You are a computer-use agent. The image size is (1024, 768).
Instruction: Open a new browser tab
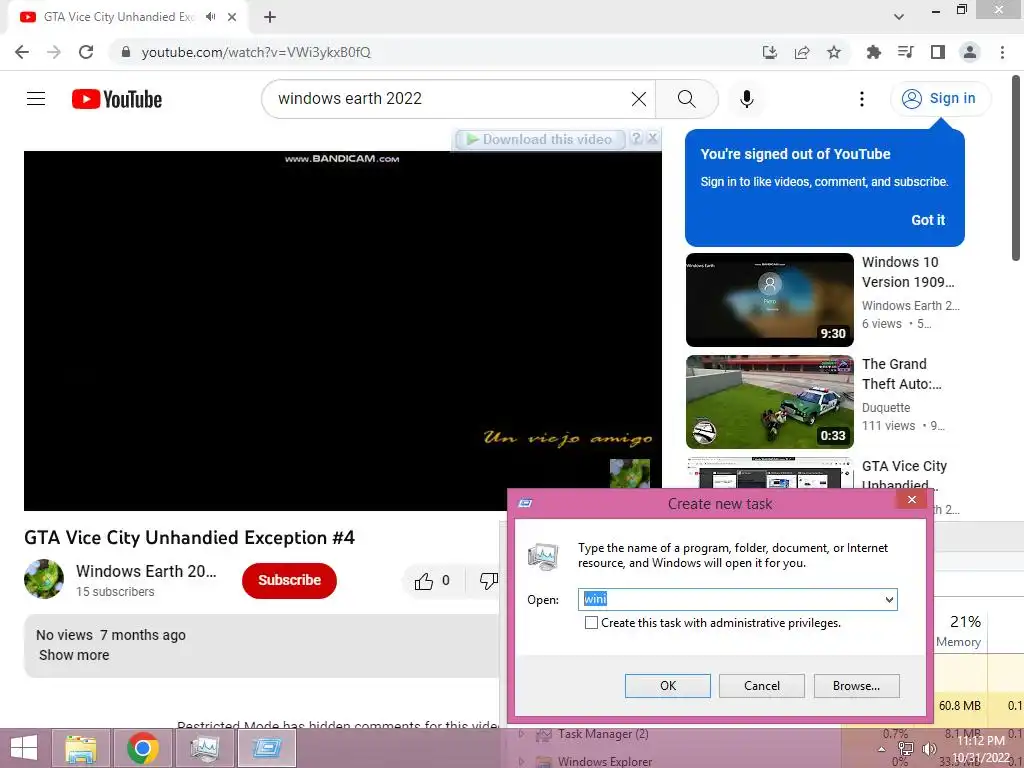click(270, 17)
